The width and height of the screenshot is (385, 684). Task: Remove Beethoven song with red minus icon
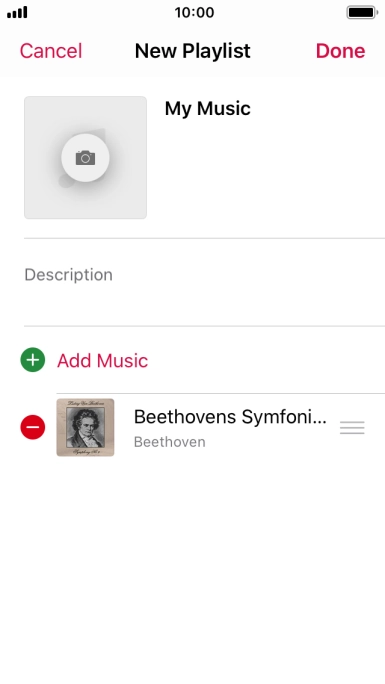[33, 427]
